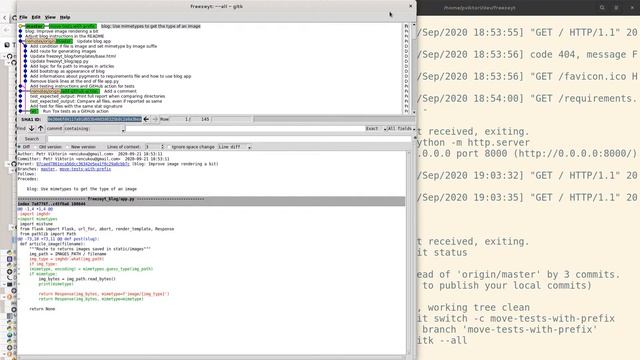Image resolution: width=640 pixels, height=360 pixels.
Task: Select the Old version radio button
Action: click(48, 147)
